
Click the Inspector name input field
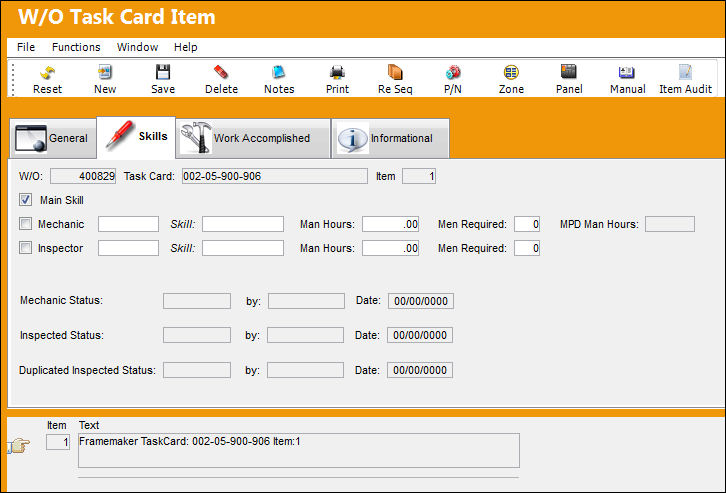click(128, 248)
